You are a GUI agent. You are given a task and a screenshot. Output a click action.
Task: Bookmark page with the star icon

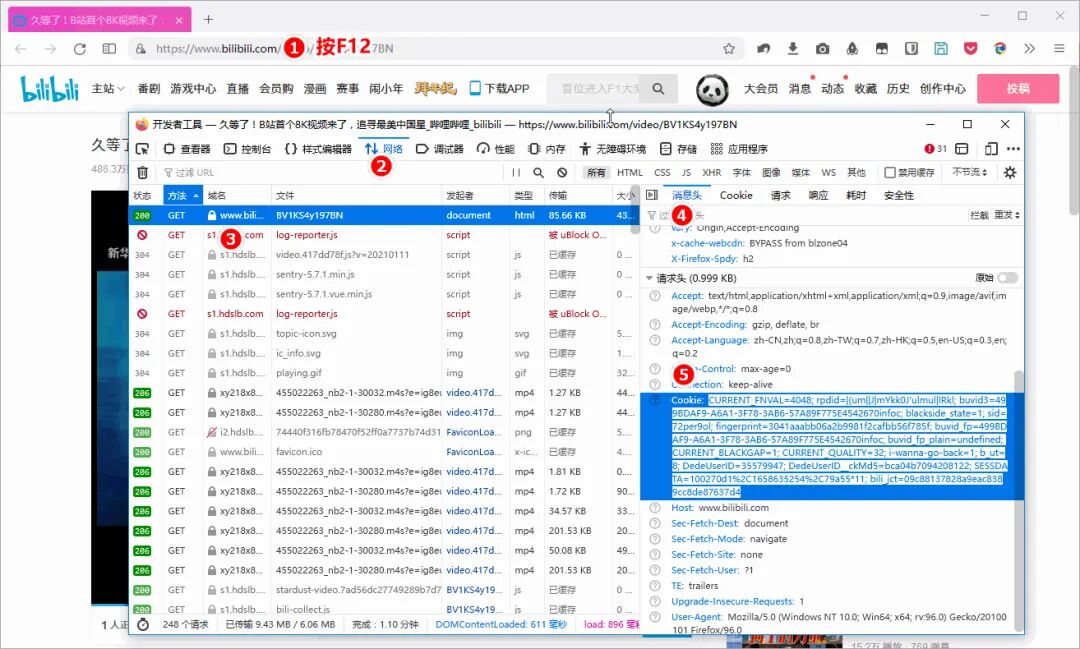729,48
